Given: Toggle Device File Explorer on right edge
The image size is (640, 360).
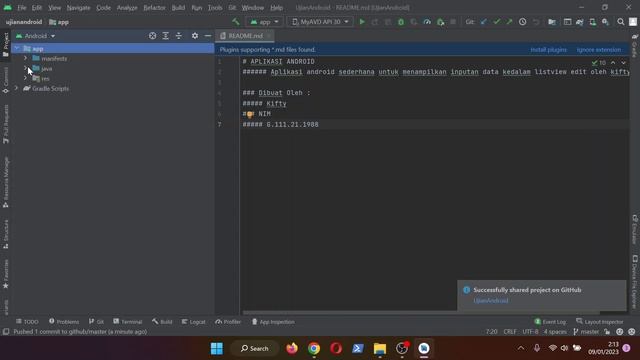Looking at the screenshot, I should (635, 282).
